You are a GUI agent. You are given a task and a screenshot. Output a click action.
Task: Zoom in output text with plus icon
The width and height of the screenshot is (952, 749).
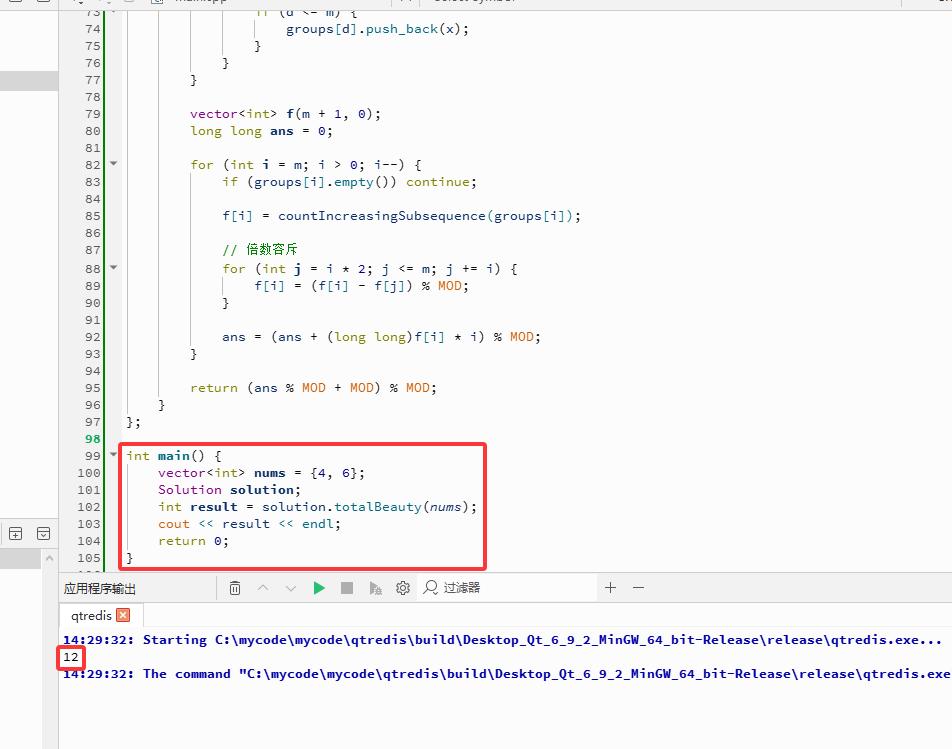point(610,588)
